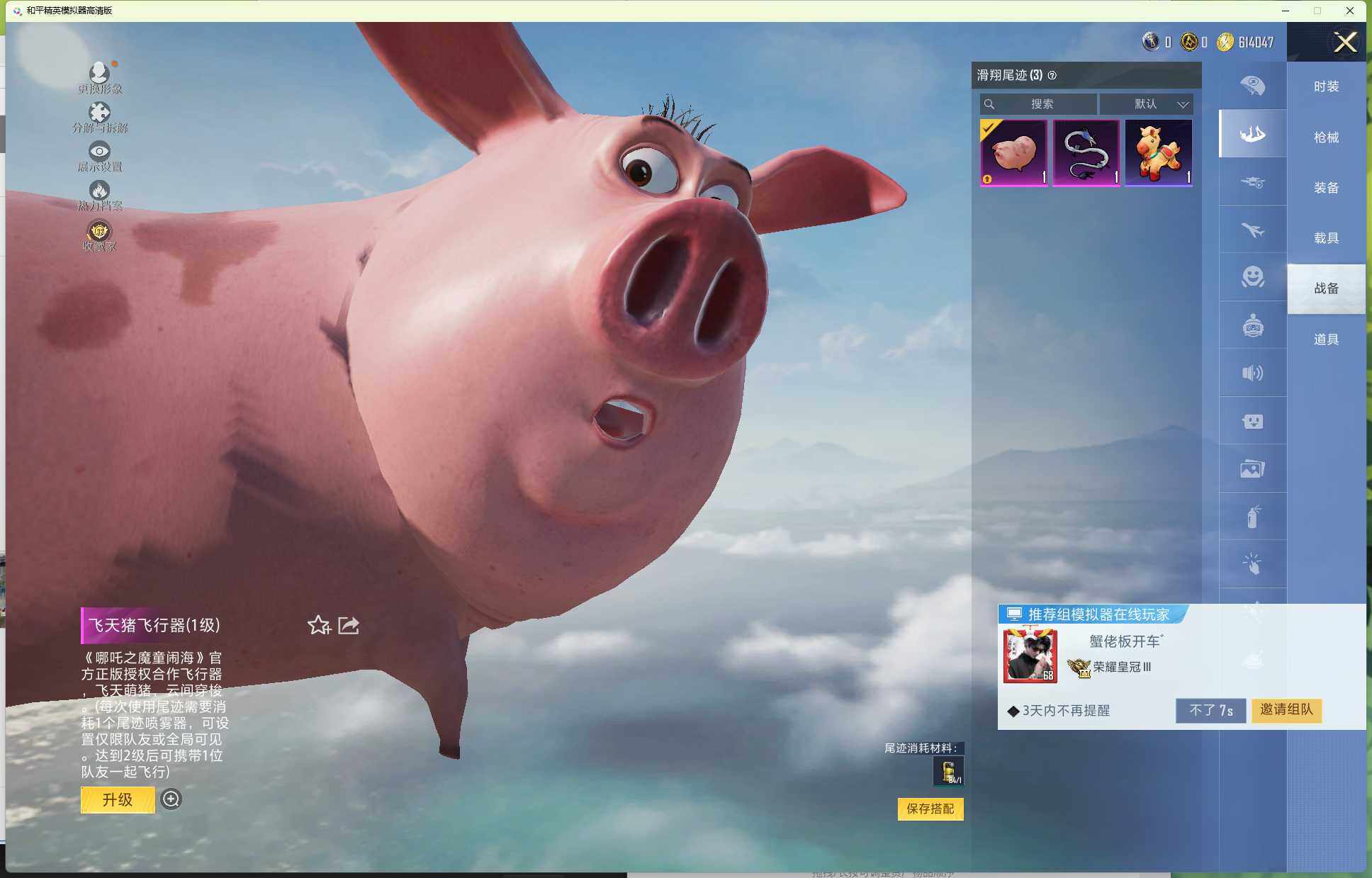The height and width of the screenshot is (878, 1372).
Task: Add flying pig to favorites star
Action: click(x=318, y=625)
